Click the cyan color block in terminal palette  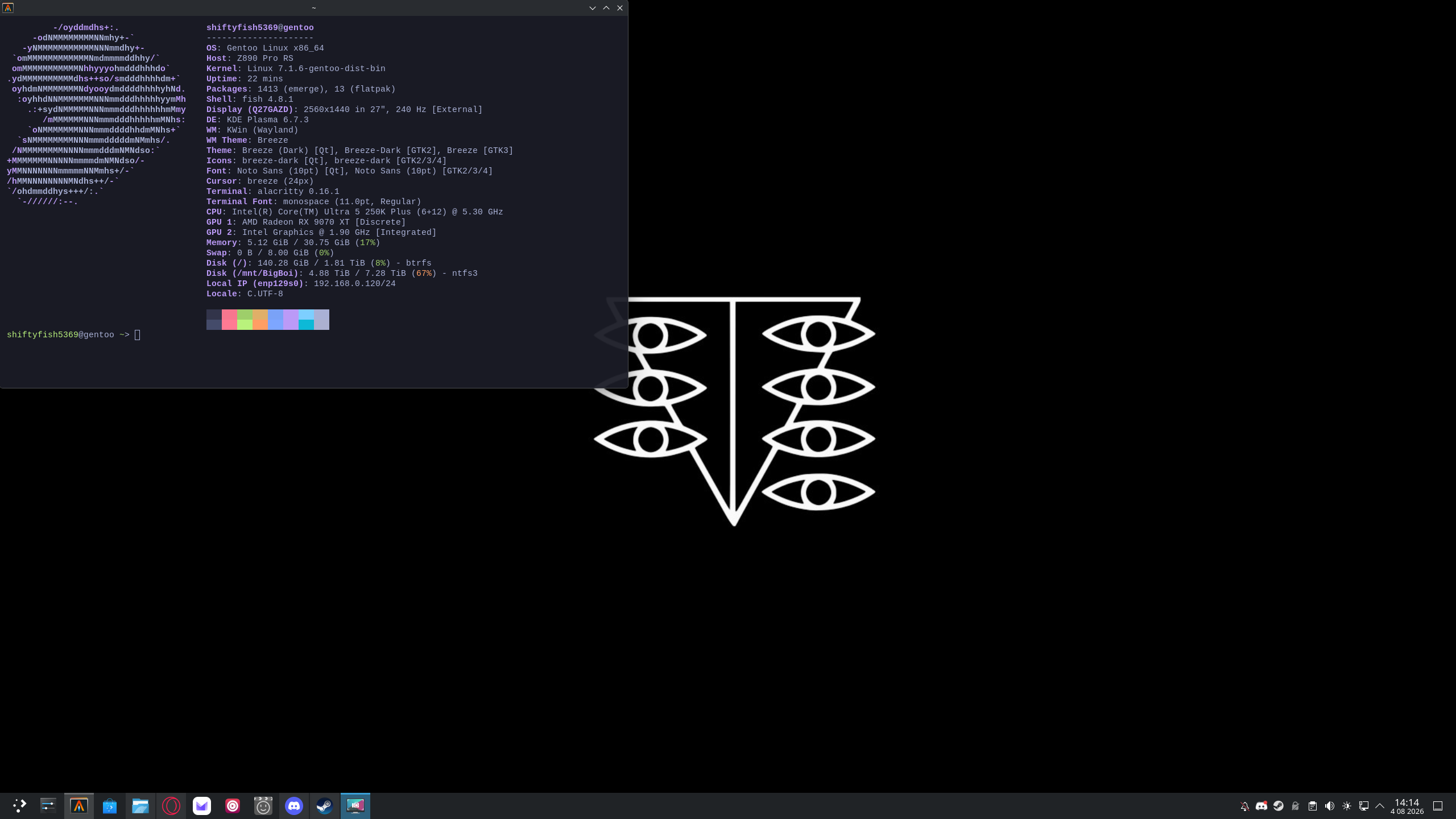[306, 320]
